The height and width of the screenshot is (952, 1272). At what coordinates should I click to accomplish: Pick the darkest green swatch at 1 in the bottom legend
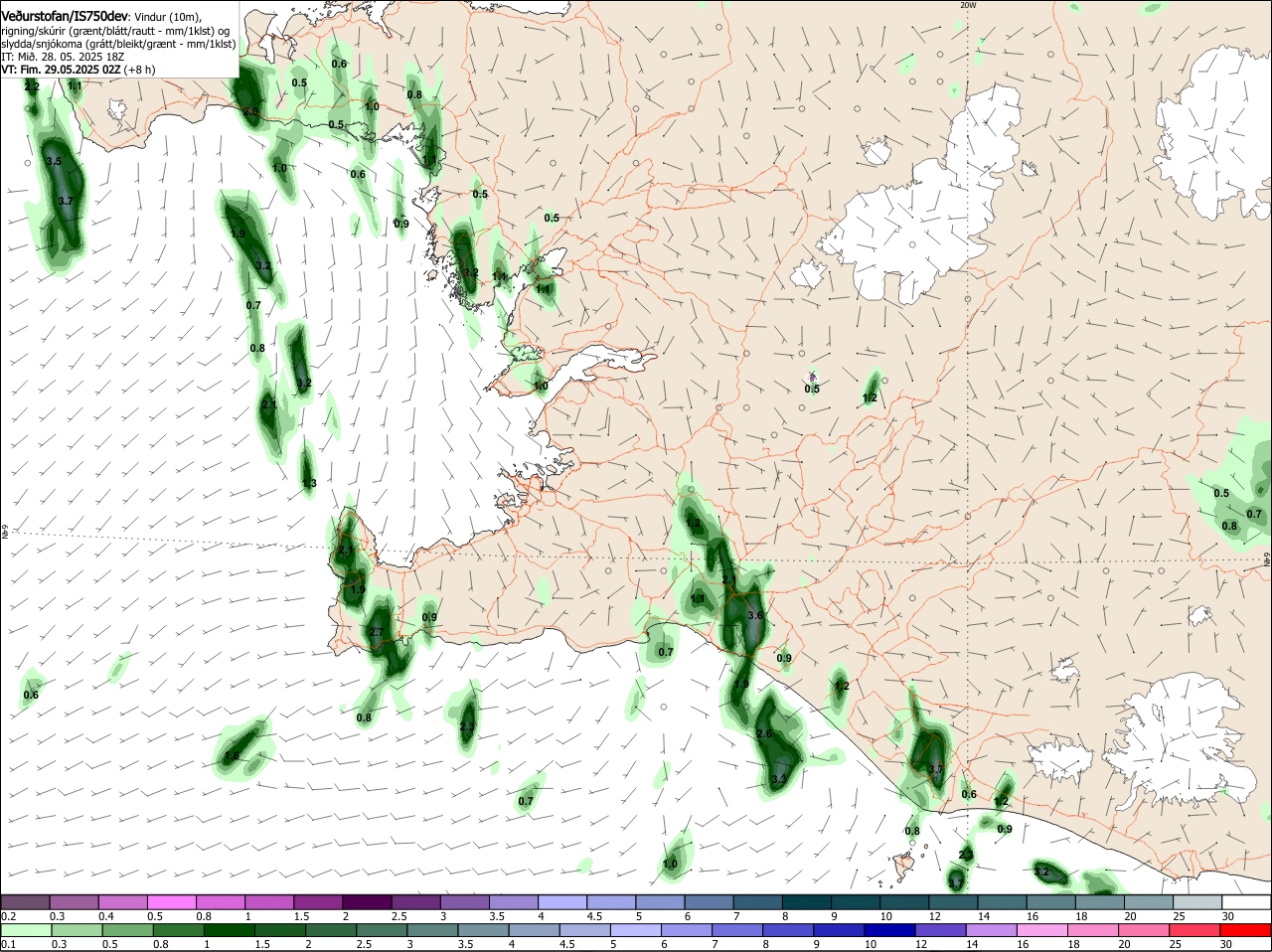click(228, 930)
